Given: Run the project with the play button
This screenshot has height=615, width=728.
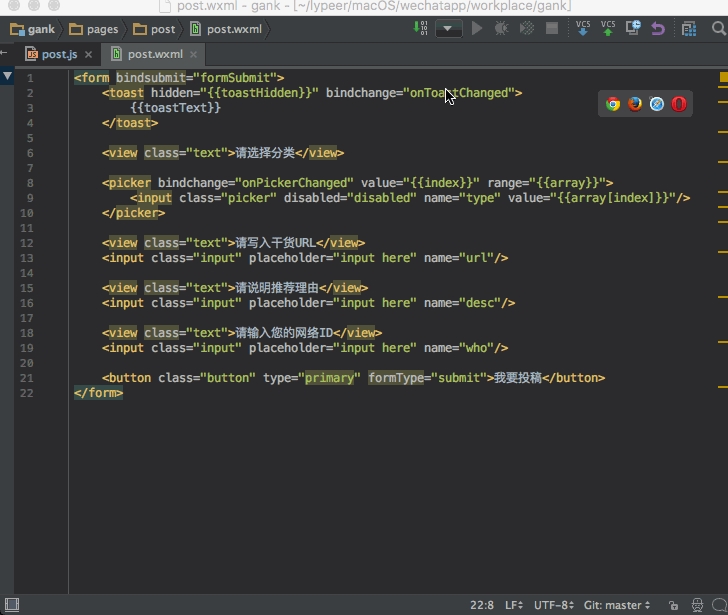Looking at the screenshot, I should (x=477, y=29).
